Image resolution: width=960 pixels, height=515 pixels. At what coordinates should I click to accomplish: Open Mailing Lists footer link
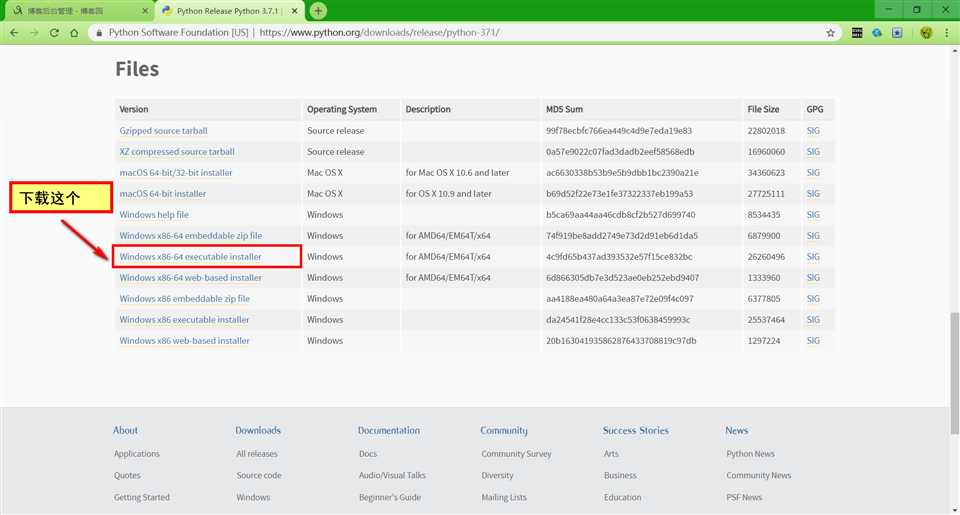click(504, 497)
